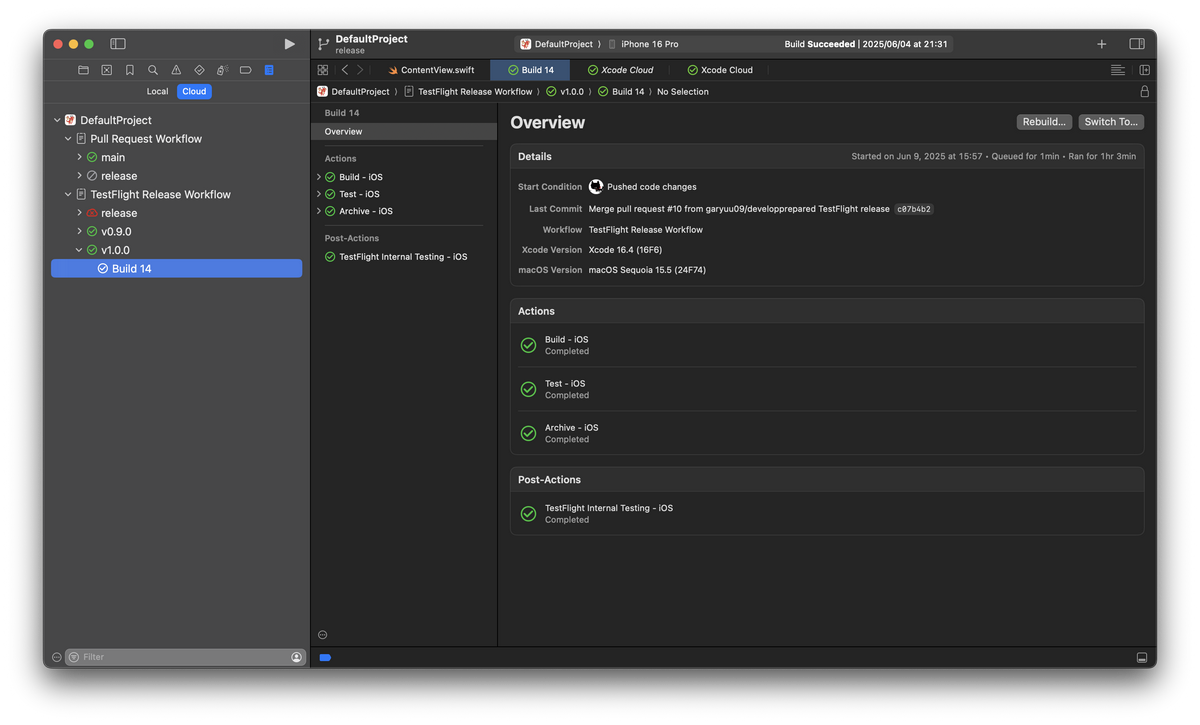This screenshot has height=725, width=1200.
Task: Choose the iPhone 16 Pro run destination
Action: (644, 44)
